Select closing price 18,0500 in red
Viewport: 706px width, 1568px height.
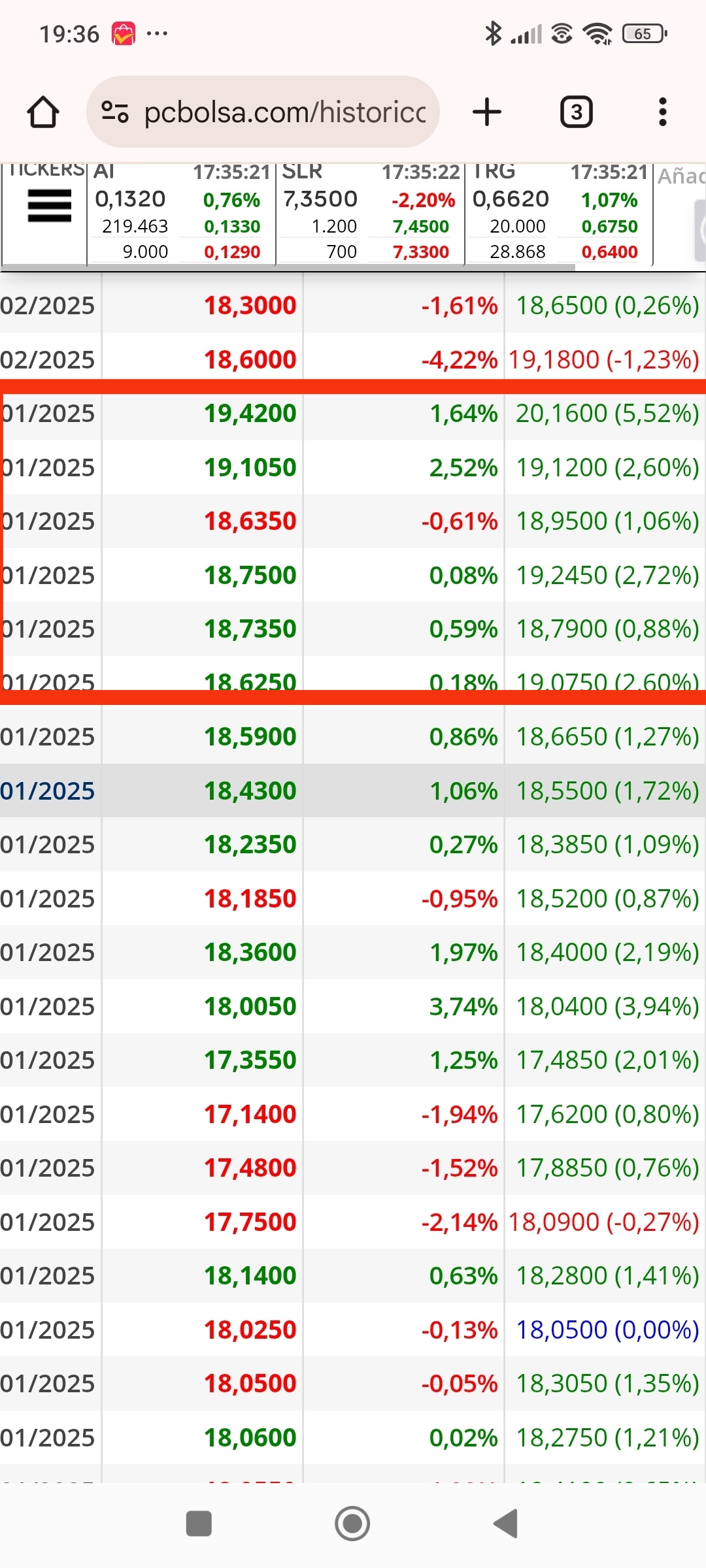coord(250,1384)
